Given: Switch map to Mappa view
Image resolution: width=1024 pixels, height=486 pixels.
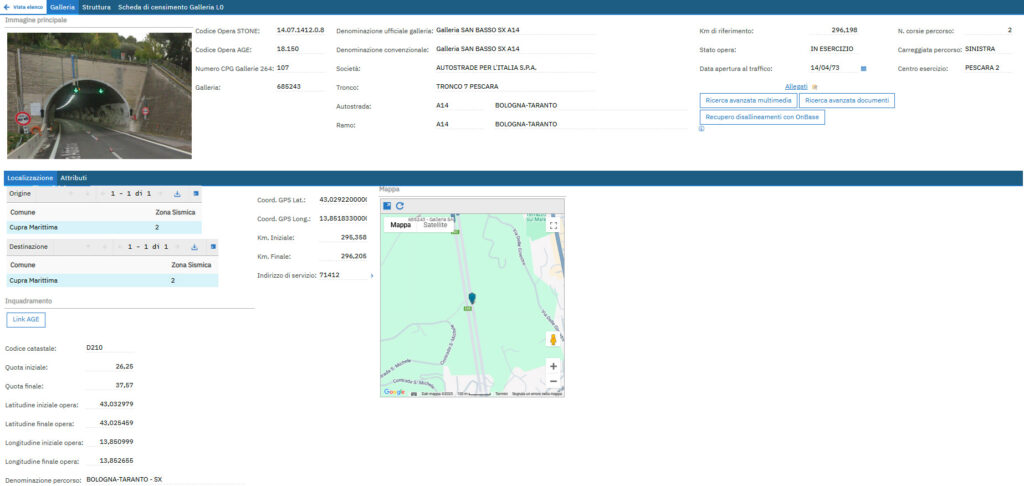Looking at the screenshot, I should tap(400, 225).
